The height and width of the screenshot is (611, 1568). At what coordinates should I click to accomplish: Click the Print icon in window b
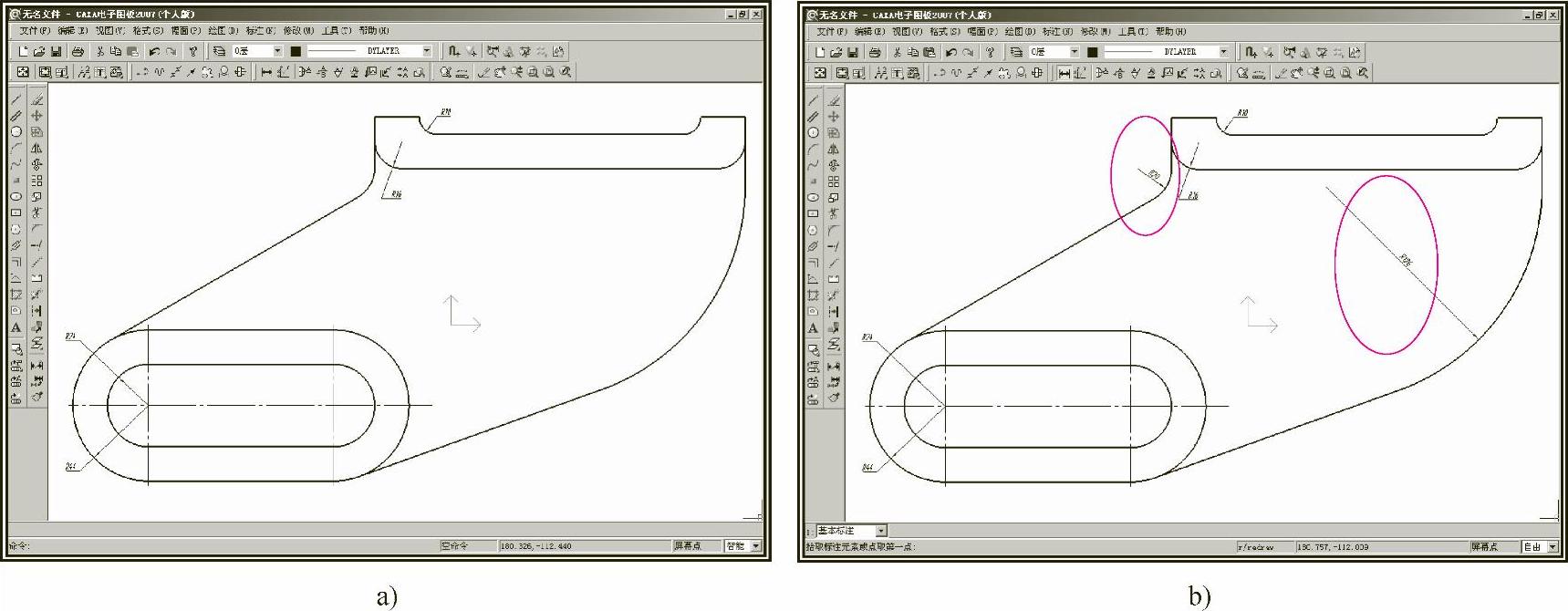875,53
